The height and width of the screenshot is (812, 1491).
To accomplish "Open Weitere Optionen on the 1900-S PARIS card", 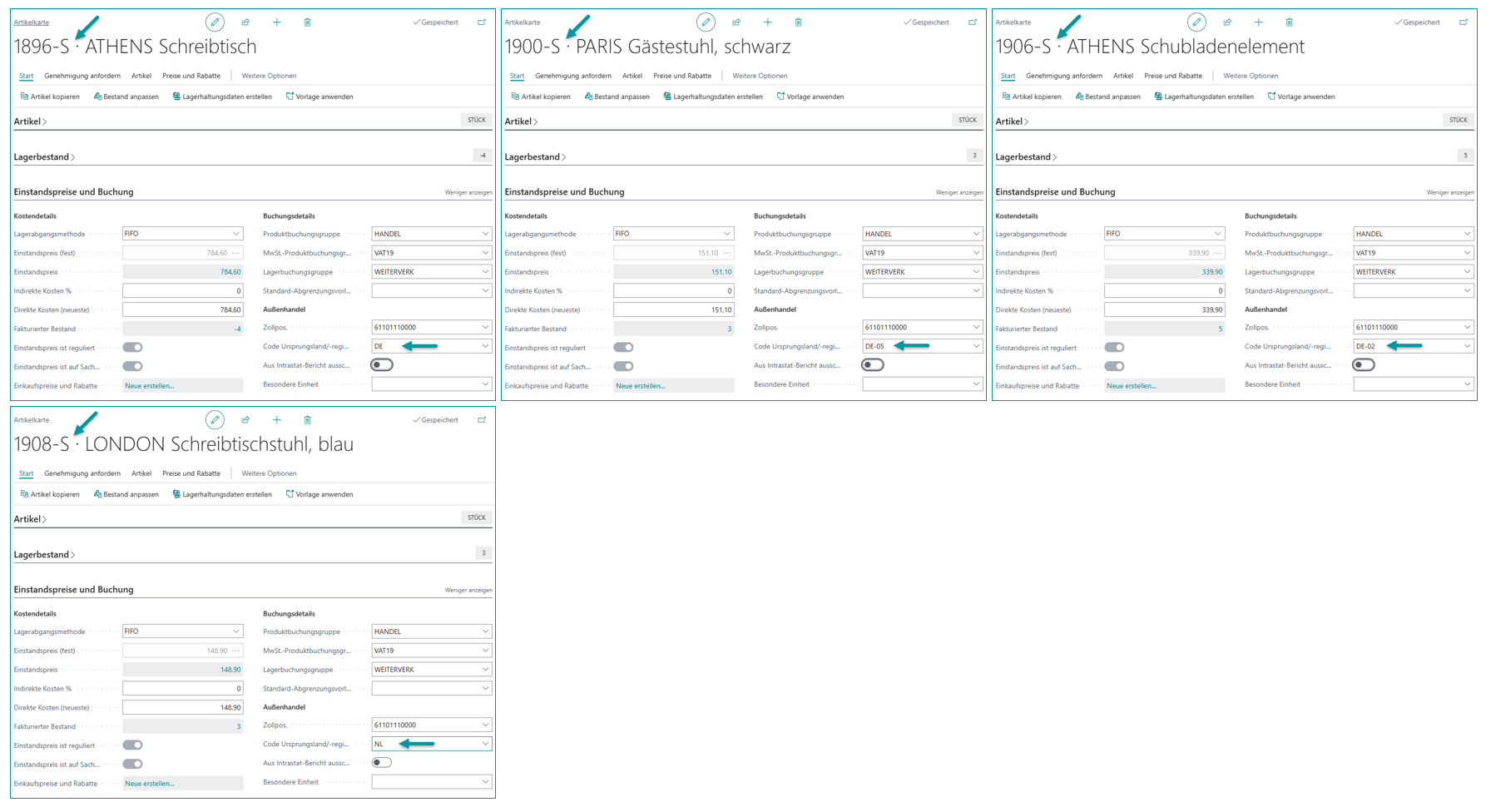I will point(760,76).
